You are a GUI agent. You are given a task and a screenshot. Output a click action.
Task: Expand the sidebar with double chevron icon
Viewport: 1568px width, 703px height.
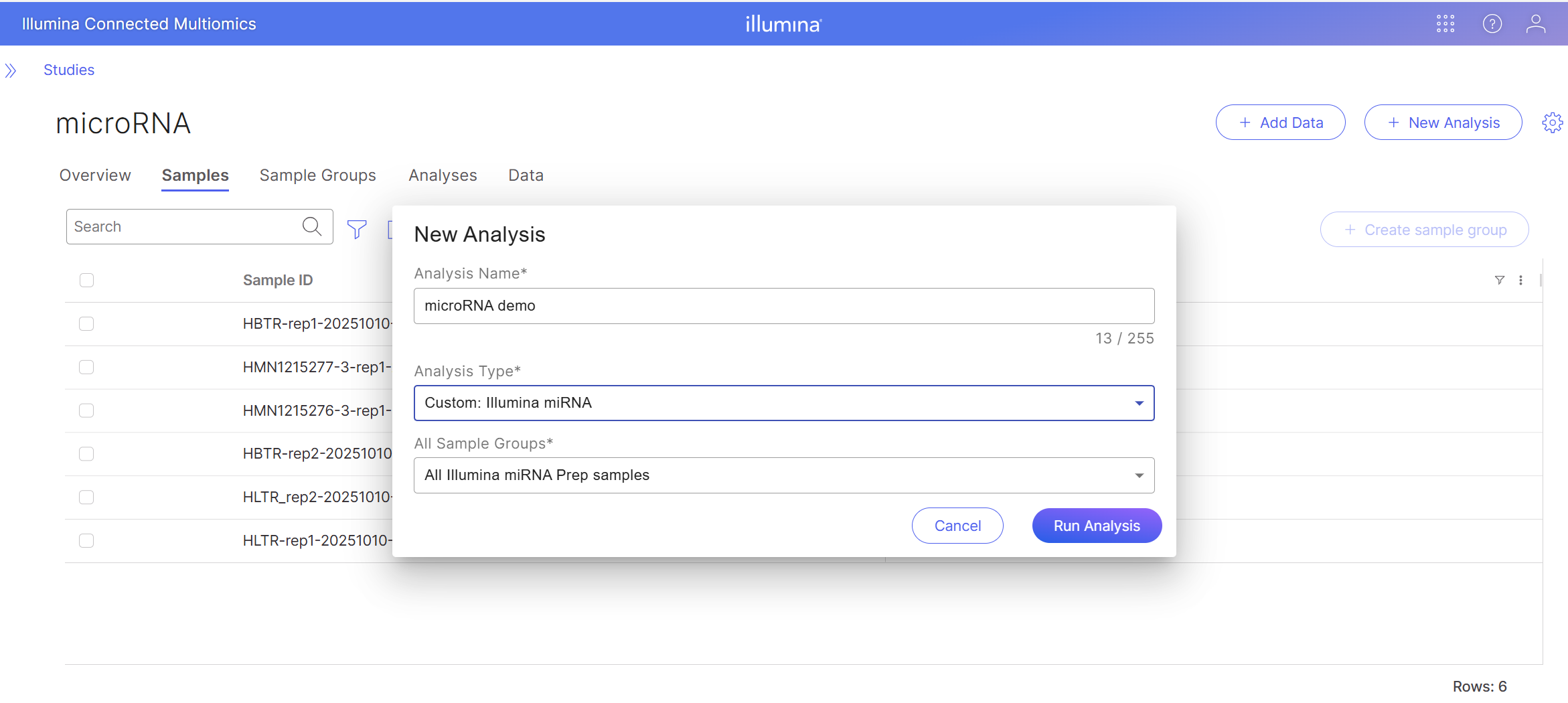[11, 70]
